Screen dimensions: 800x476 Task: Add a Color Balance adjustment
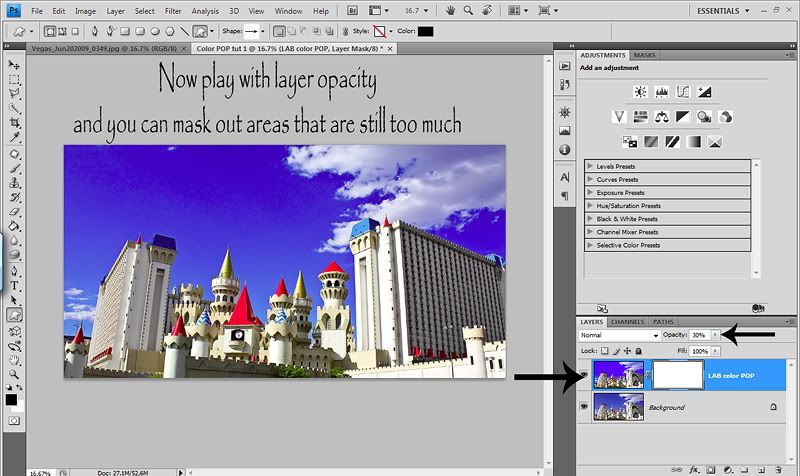tap(663, 117)
